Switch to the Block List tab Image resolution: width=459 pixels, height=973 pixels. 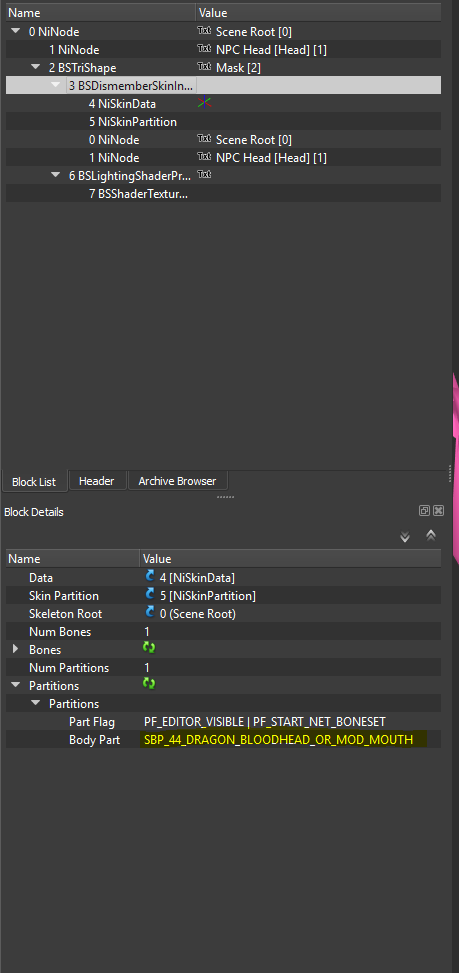point(34,482)
